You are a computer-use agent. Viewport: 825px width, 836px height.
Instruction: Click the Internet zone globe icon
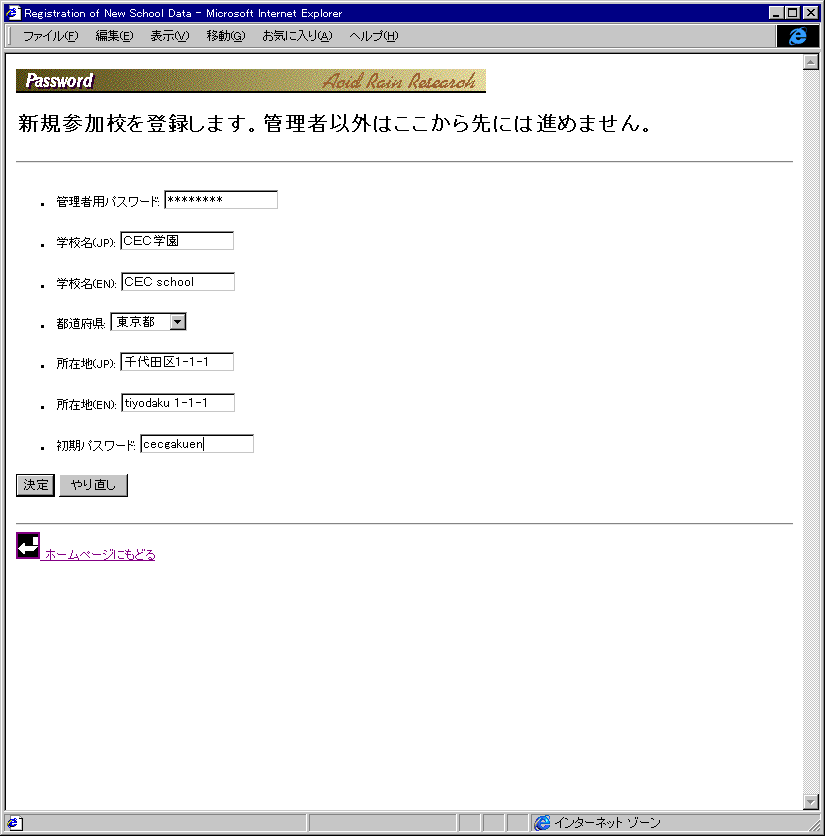click(542, 823)
